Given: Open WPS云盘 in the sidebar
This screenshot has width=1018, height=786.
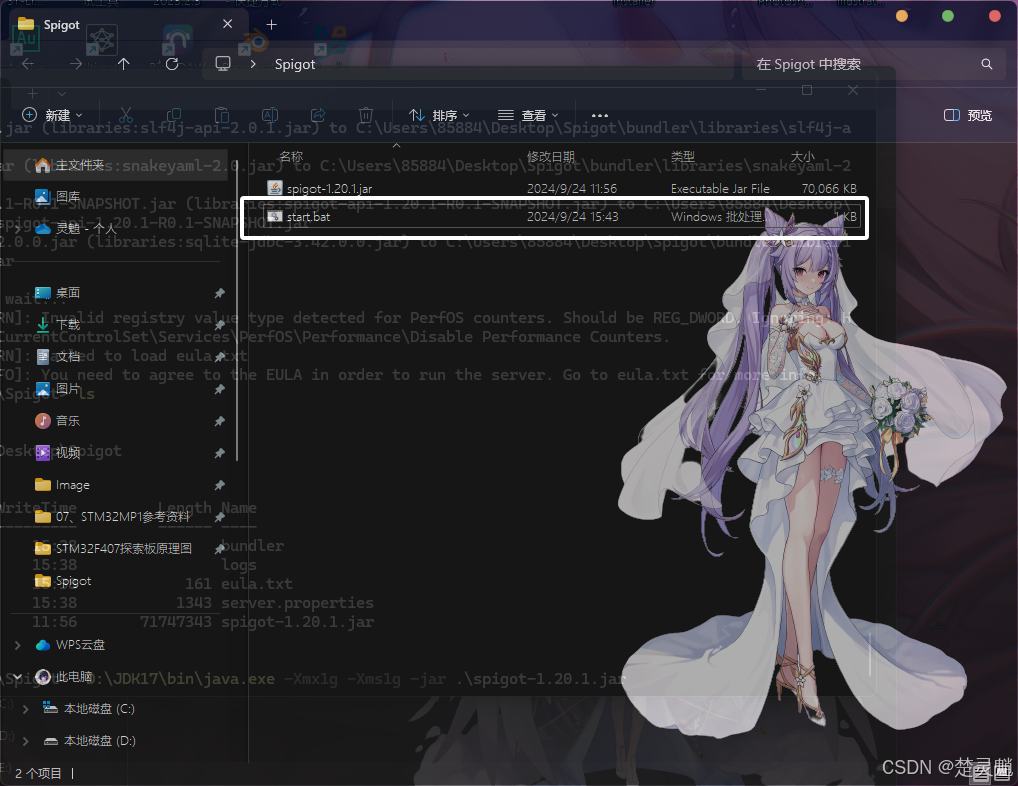Looking at the screenshot, I should click(x=80, y=645).
